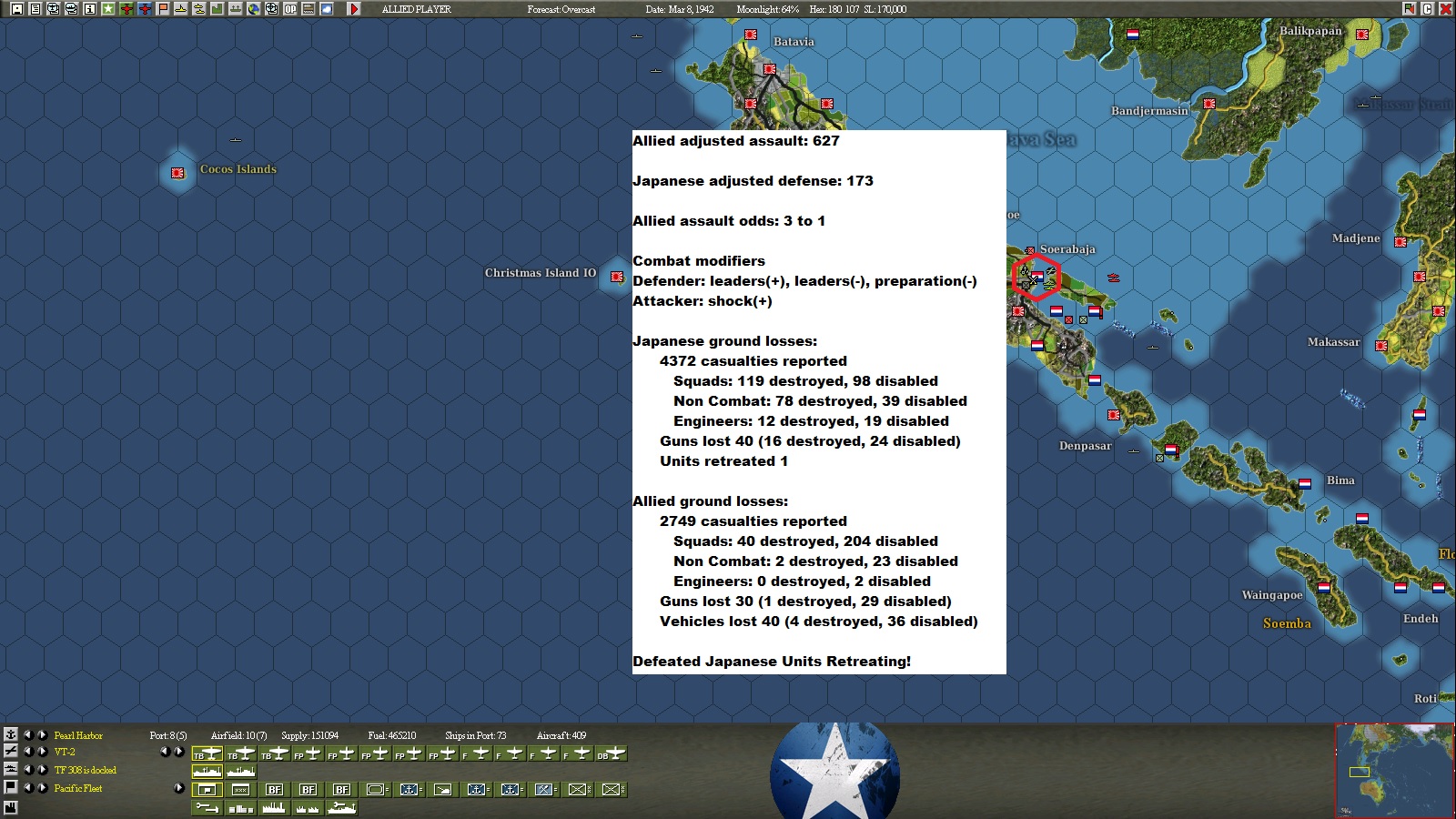Image resolution: width=1456 pixels, height=819 pixels.
Task: Click the 'ALLIED PLAYER' label in the top bar
Action: pyautogui.click(x=416, y=9)
